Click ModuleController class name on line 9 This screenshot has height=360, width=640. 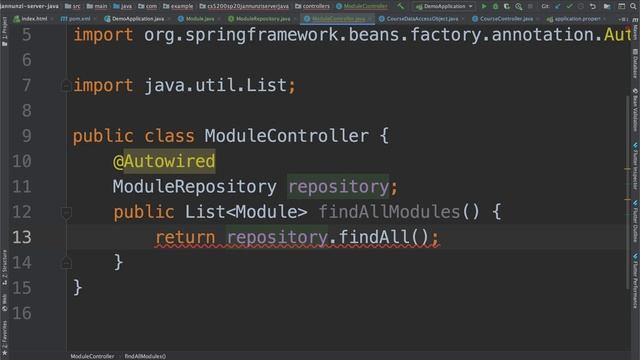pos(287,136)
